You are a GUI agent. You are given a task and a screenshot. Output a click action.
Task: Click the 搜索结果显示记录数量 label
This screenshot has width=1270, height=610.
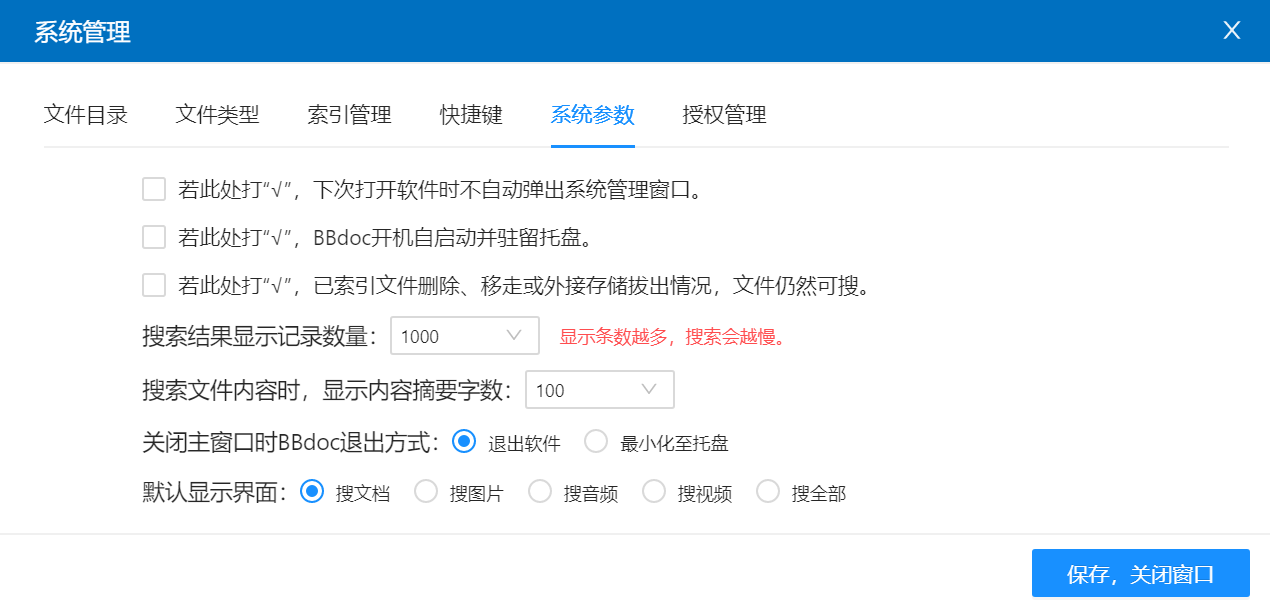[262, 336]
